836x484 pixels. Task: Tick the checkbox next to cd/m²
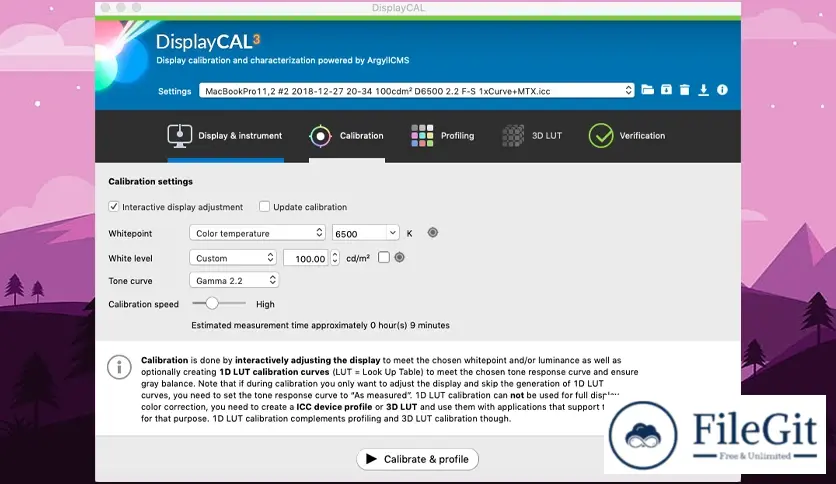[384, 257]
